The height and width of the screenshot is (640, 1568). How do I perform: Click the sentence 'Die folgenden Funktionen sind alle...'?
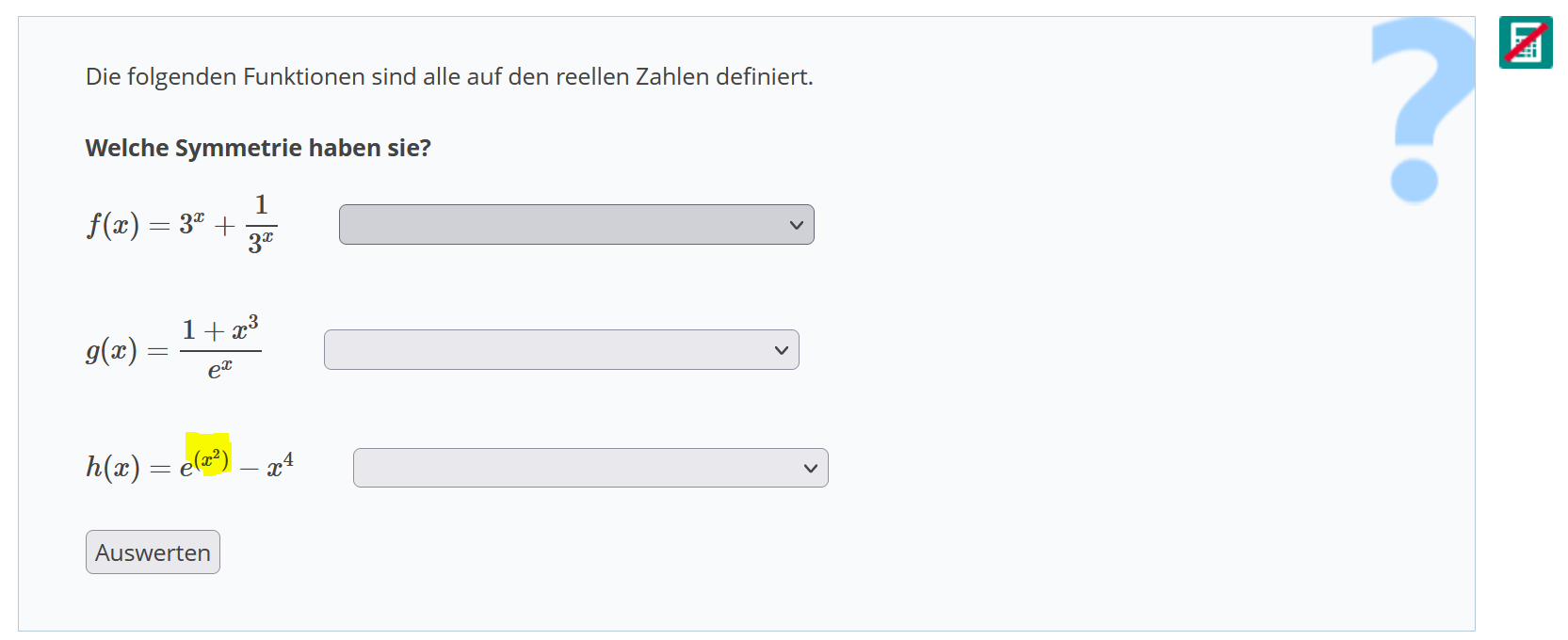(x=449, y=76)
